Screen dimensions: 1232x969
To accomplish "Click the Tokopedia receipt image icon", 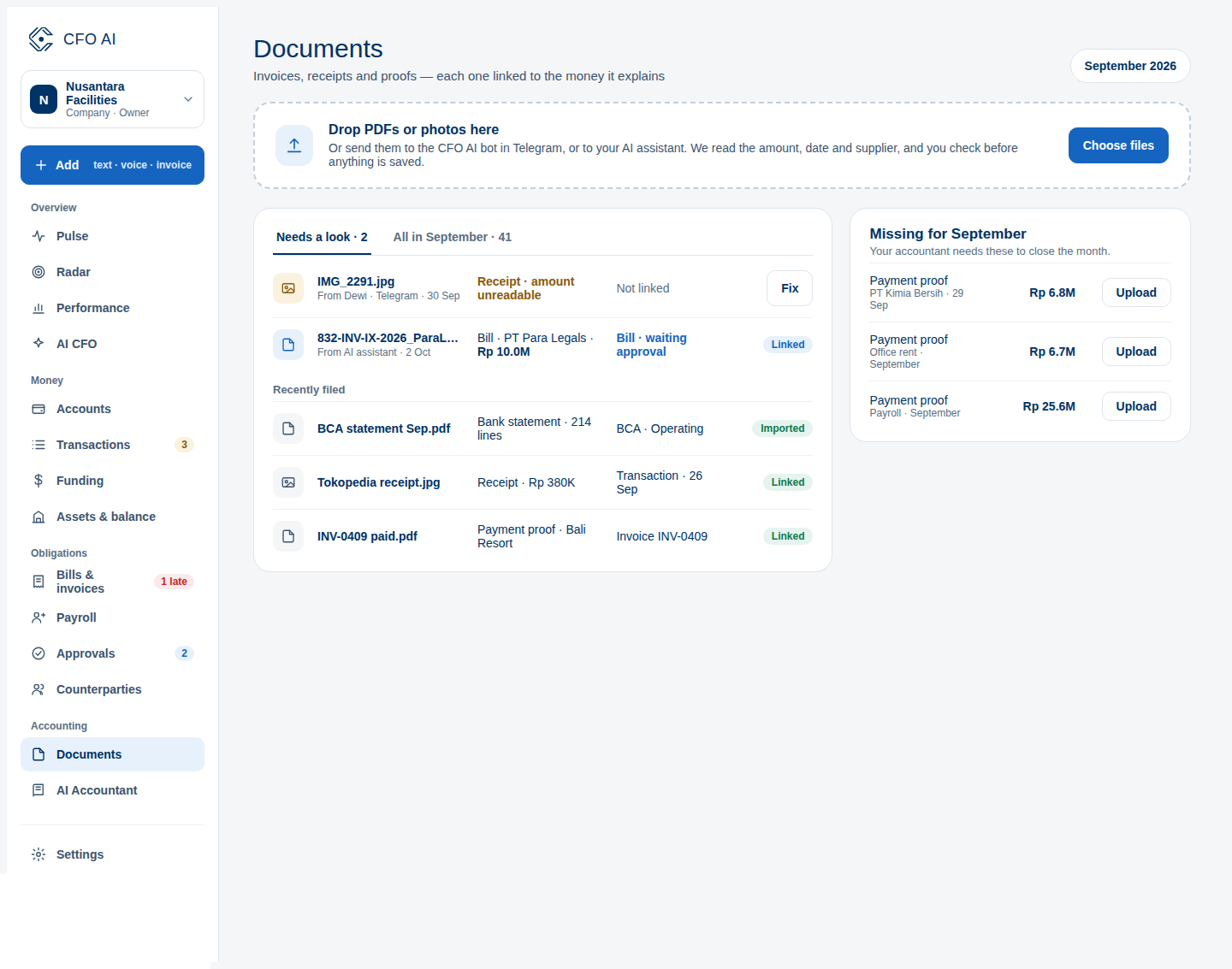I will (x=288, y=482).
